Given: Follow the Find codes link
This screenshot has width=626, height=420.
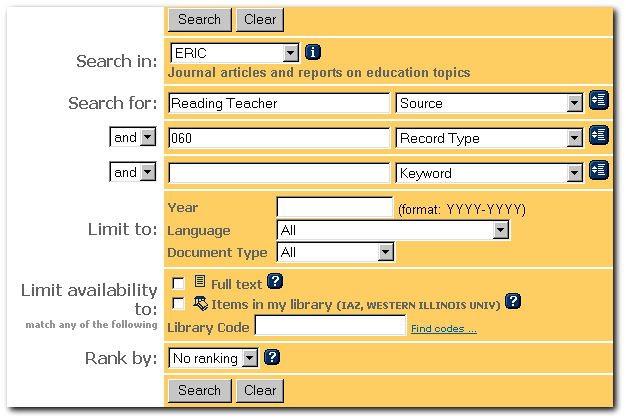Looking at the screenshot, I should pos(443,328).
